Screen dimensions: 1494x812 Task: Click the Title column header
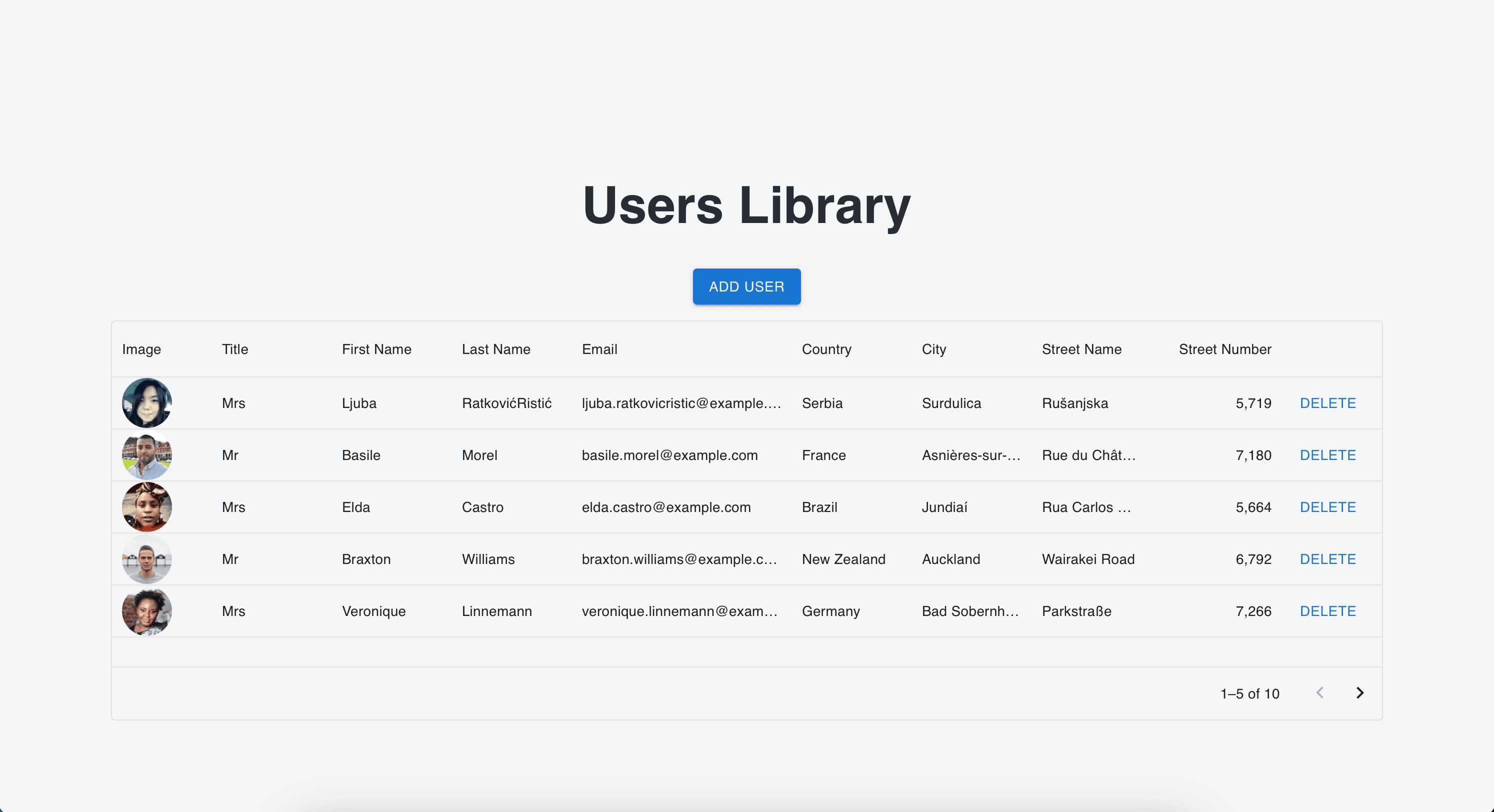pos(235,349)
